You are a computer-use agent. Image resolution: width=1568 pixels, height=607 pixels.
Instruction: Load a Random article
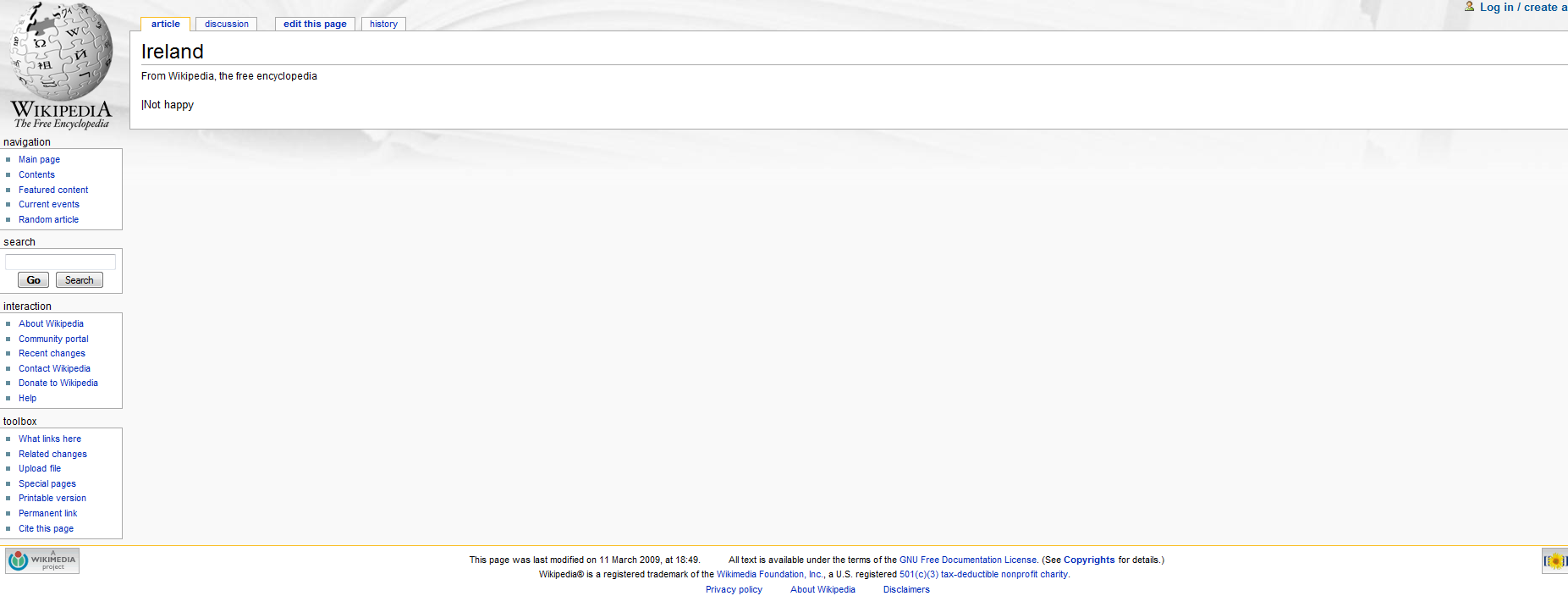(48, 219)
